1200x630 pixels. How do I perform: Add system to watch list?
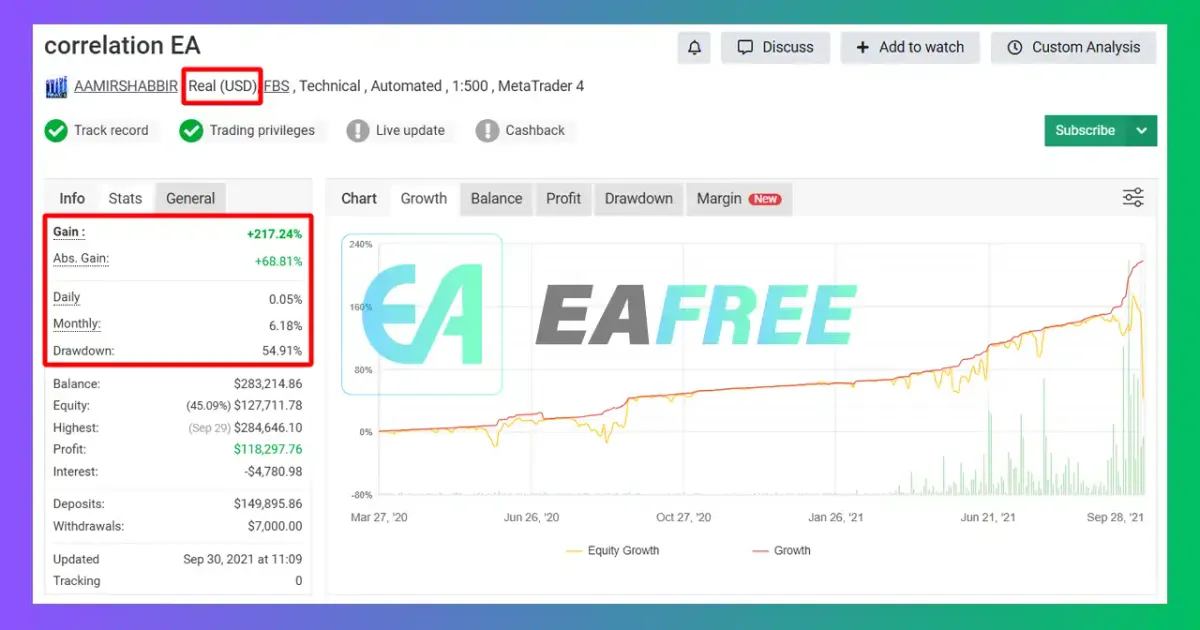click(x=910, y=47)
